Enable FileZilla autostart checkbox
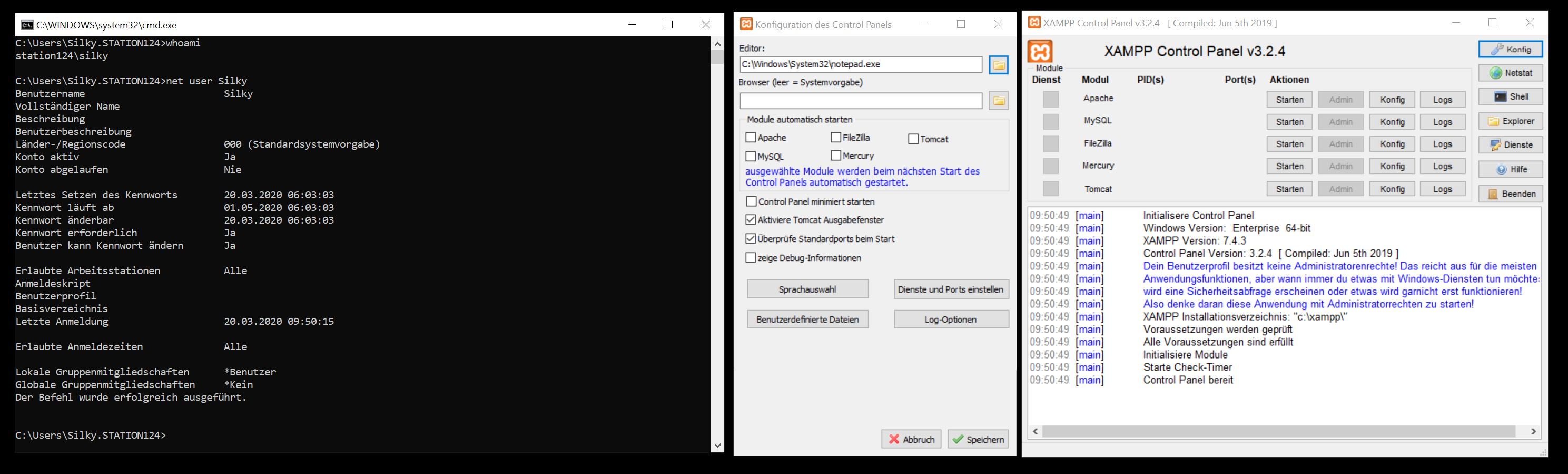The width and height of the screenshot is (1568, 474). pyautogui.click(x=836, y=138)
